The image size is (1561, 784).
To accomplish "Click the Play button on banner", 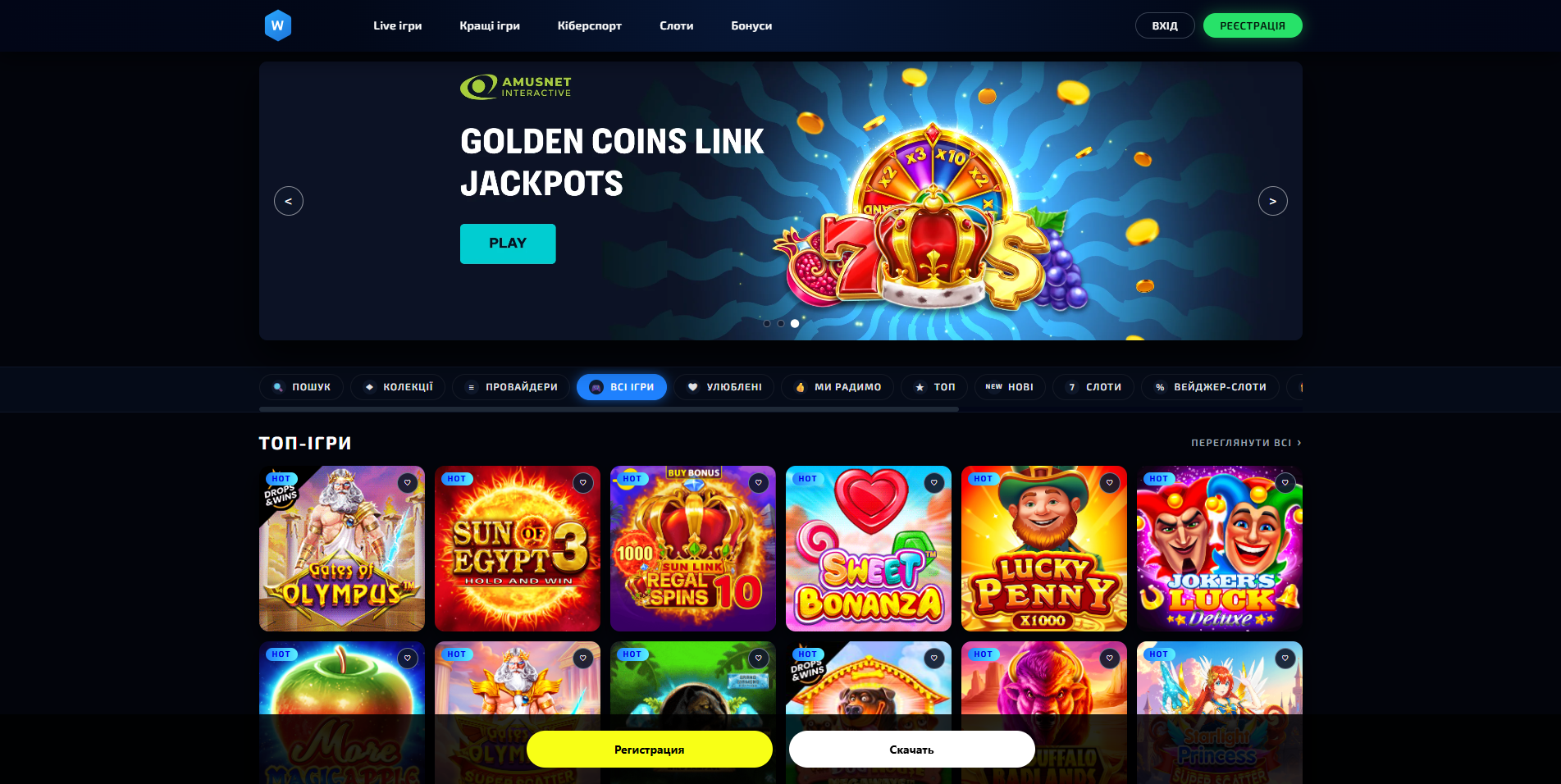I will [x=508, y=244].
